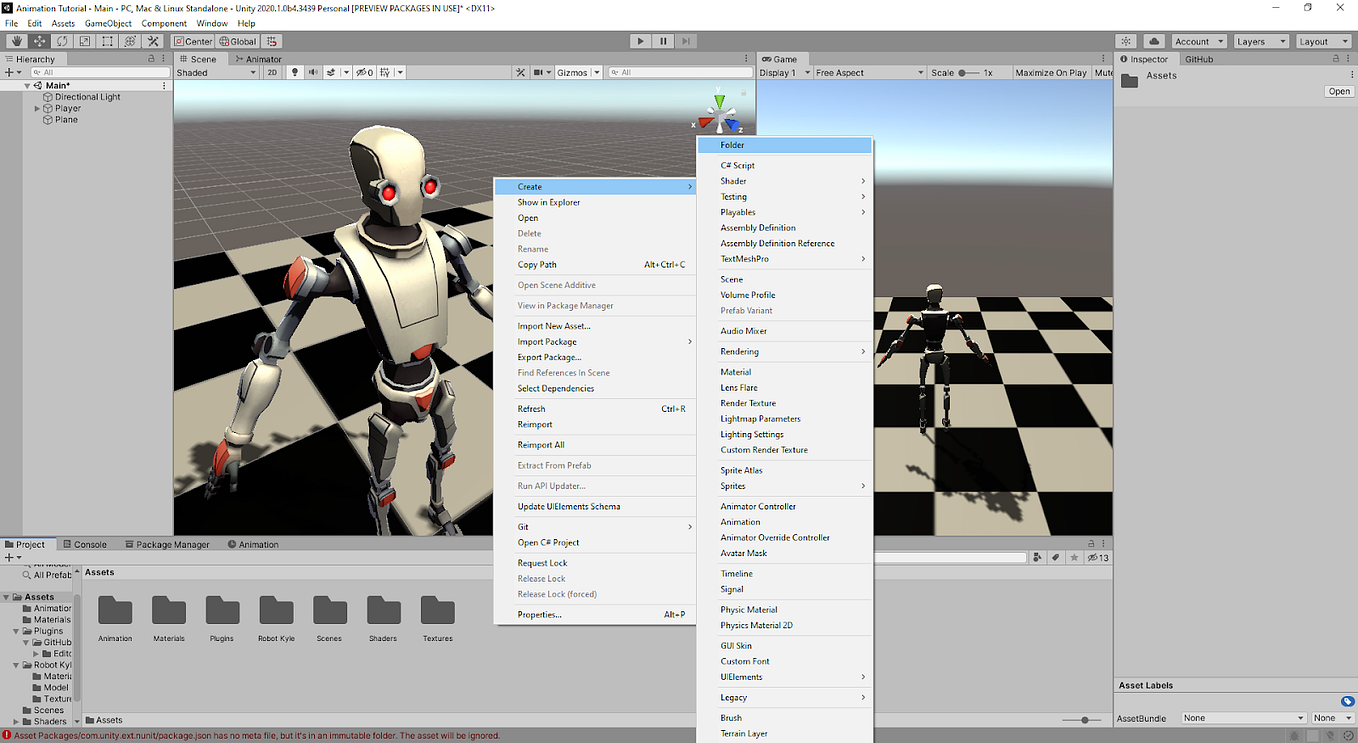Viewport: 1358px width, 743px height.
Task: Switch to the Animator tab
Action: [x=258, y=58]
